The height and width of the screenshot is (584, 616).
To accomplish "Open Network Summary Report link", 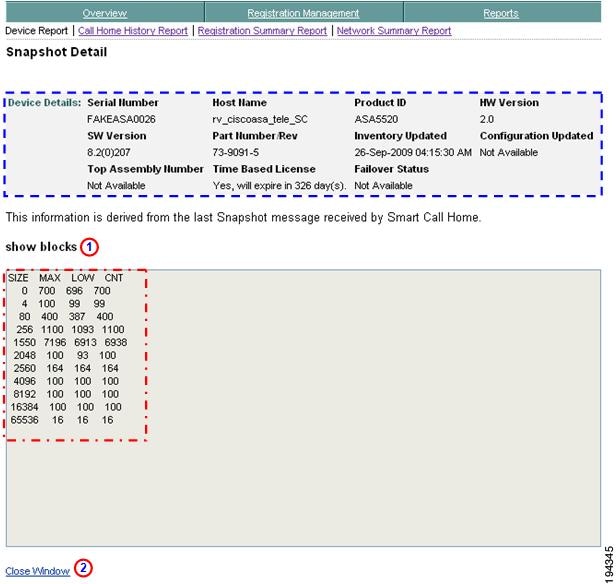I will click(394, 31).
